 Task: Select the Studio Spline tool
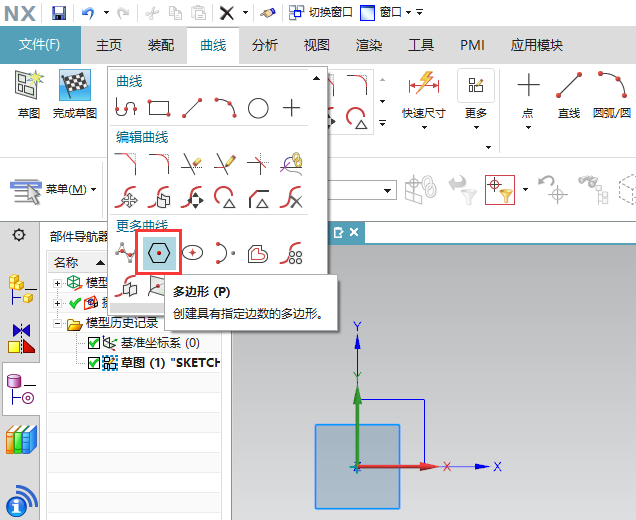coord(125,252)
